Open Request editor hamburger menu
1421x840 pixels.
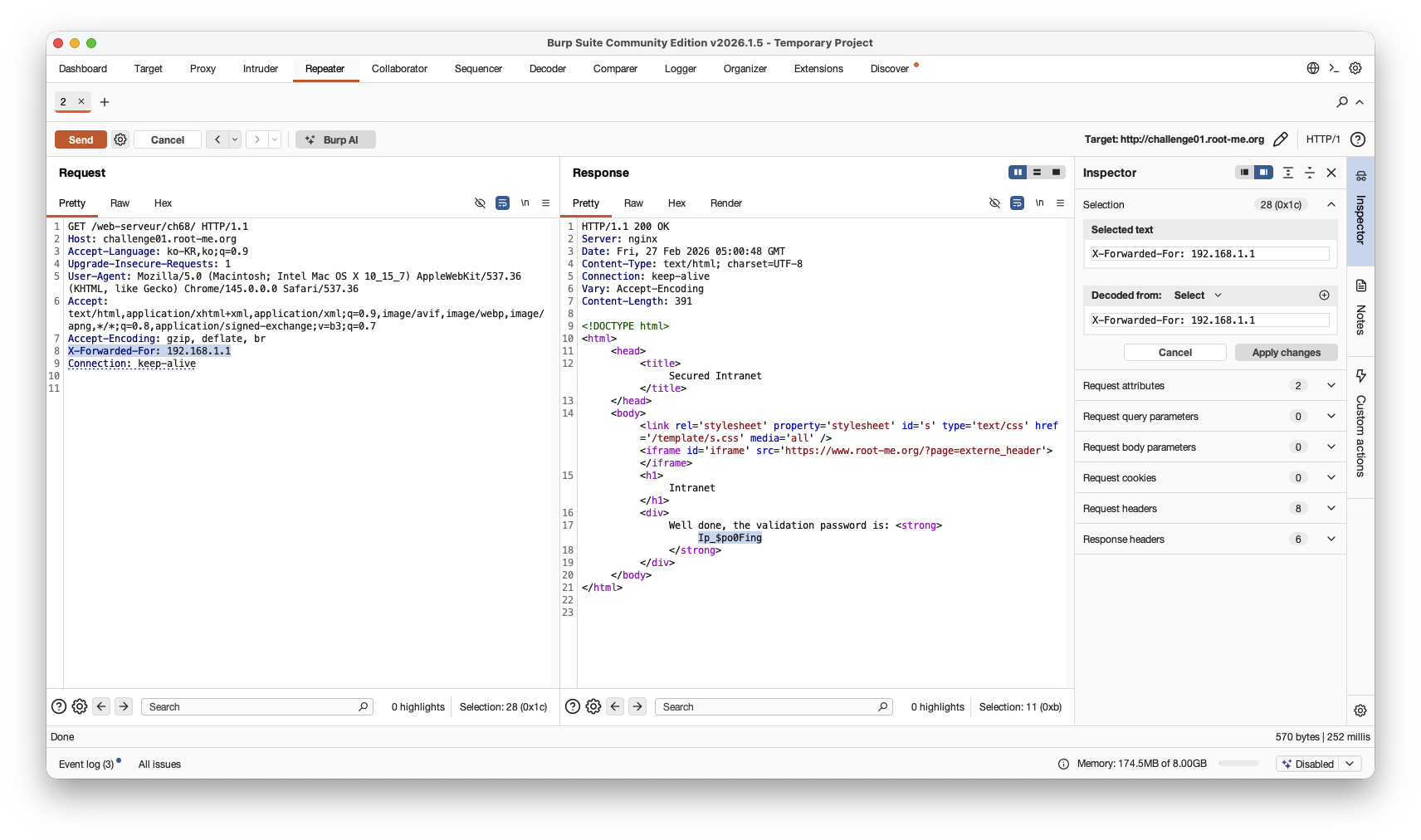[x=545, y=203]
